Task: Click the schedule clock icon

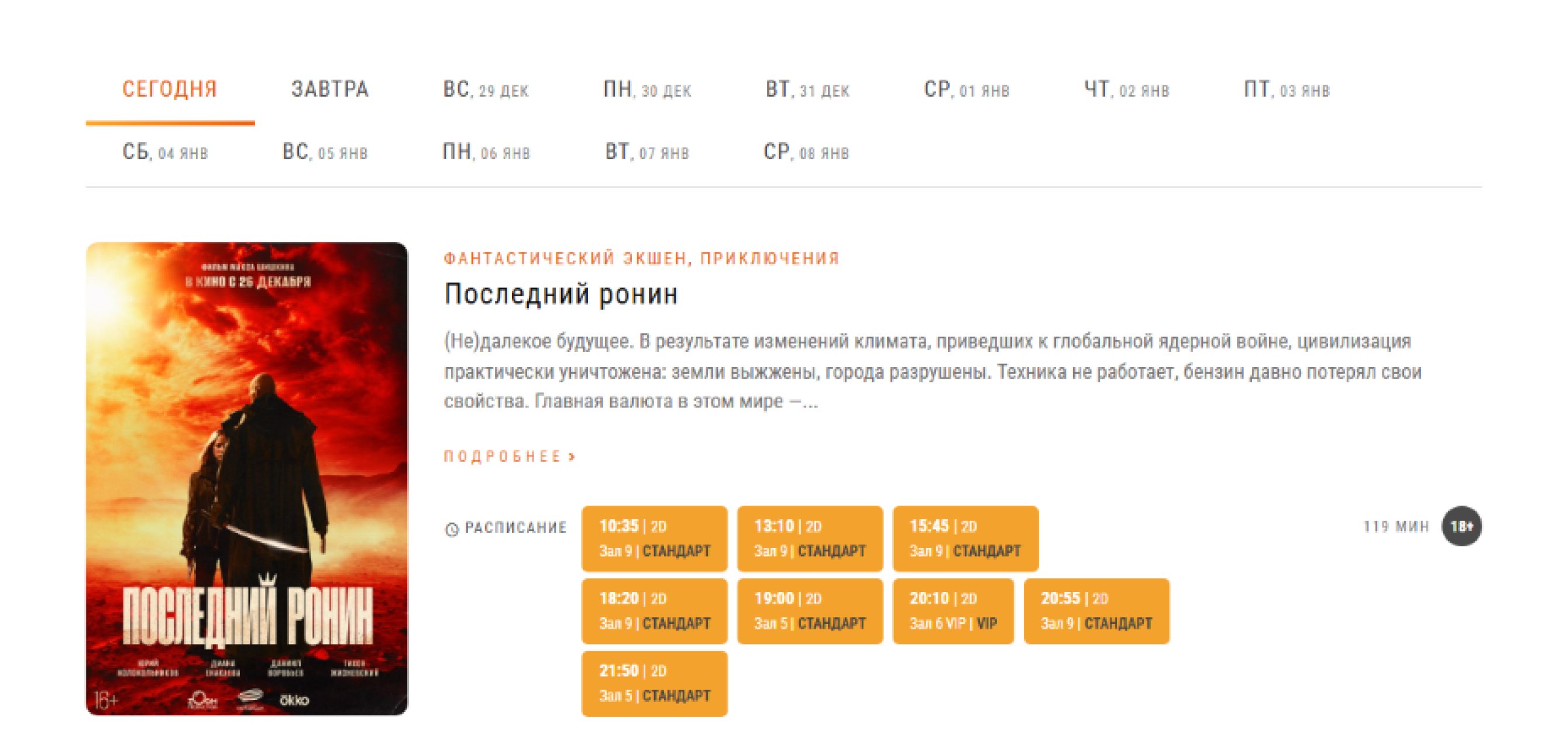Action: pyautogui.click(x=451, y=529)
